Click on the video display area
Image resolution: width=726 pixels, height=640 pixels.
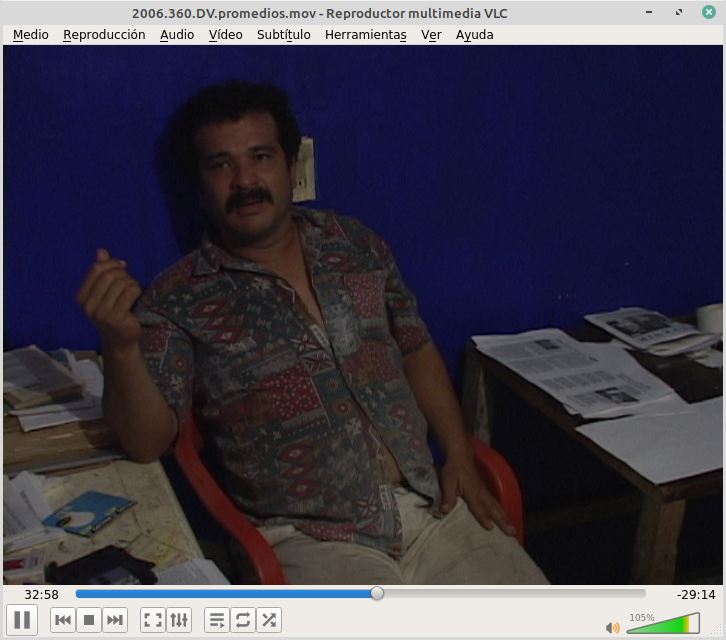point(363,315)
